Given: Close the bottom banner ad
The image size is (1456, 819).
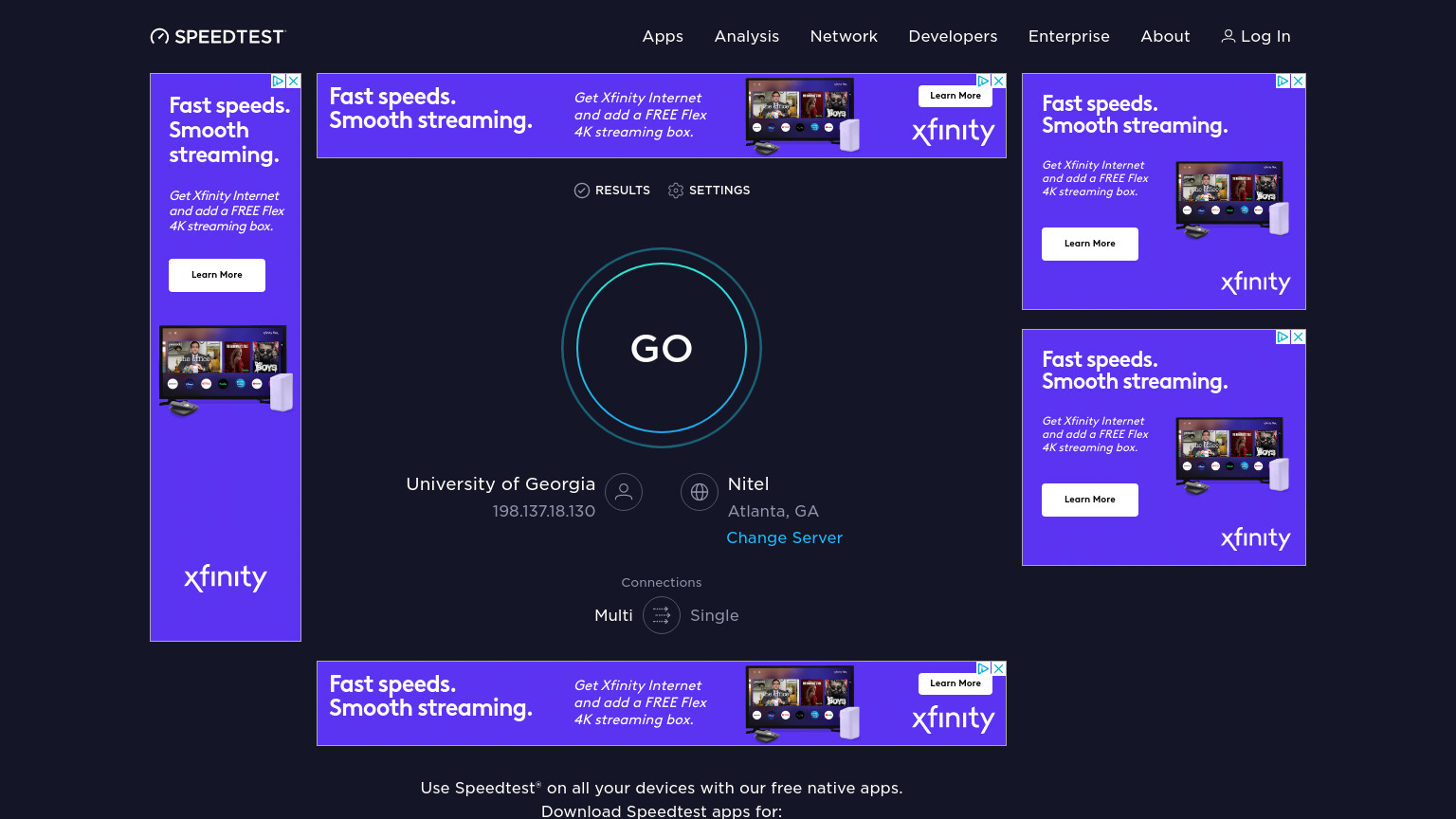Looking at the screenshot, I should pyautogui.click(x=998, y=669).
